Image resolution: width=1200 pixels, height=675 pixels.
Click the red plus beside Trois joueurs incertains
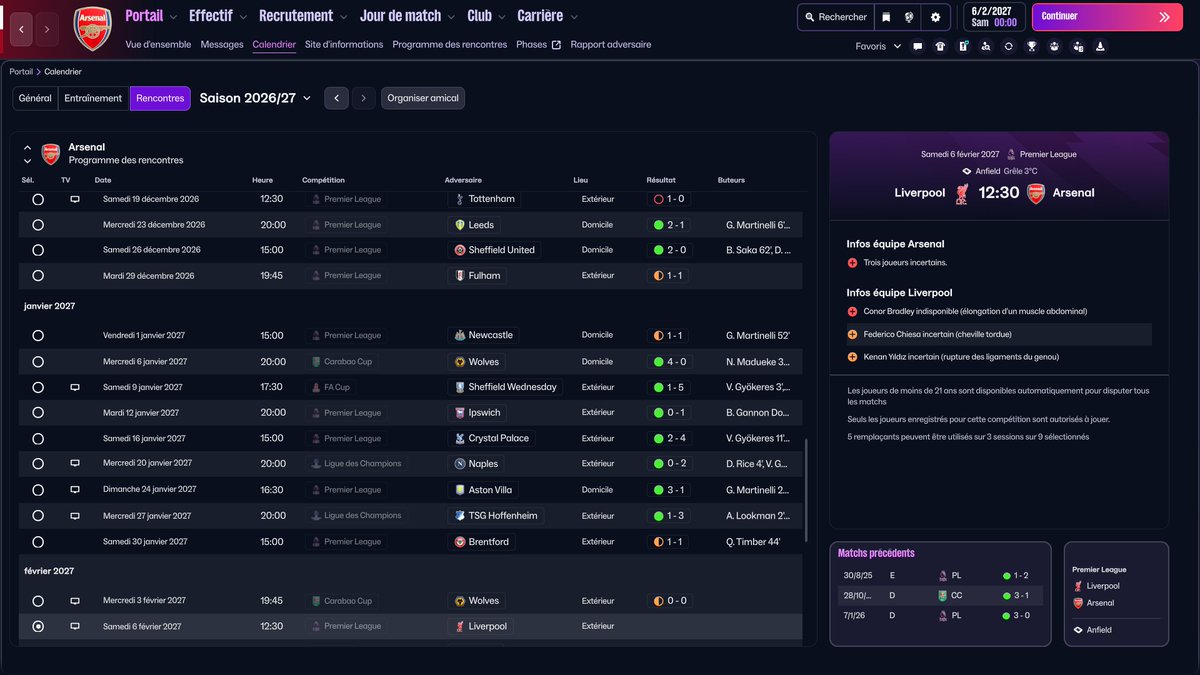[x=852, y=263]
